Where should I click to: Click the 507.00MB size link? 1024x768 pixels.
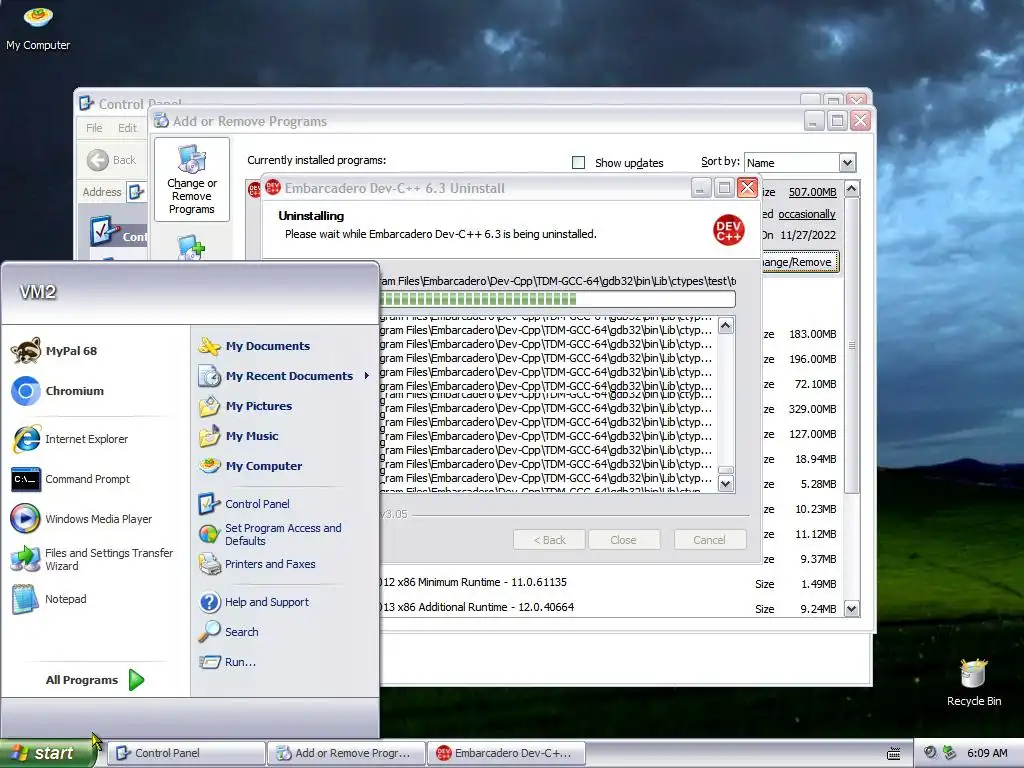point(812,192)
